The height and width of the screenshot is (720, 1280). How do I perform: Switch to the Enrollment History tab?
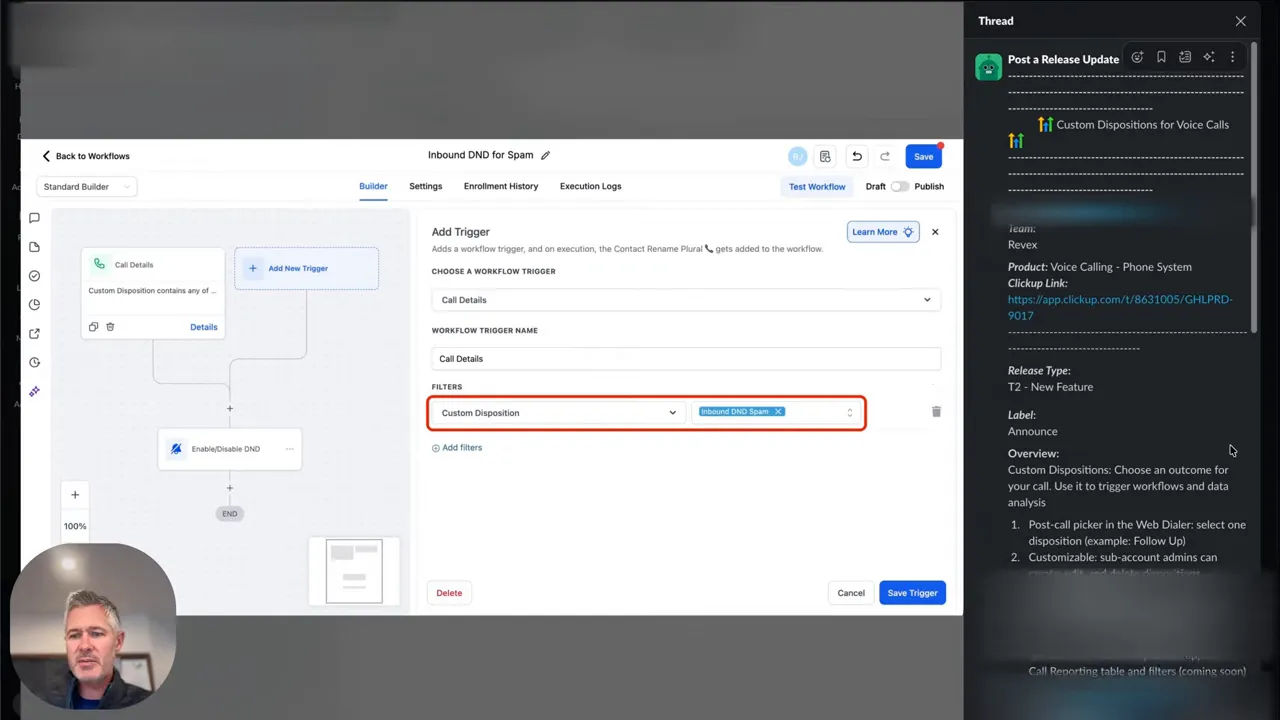click(500, 186)
